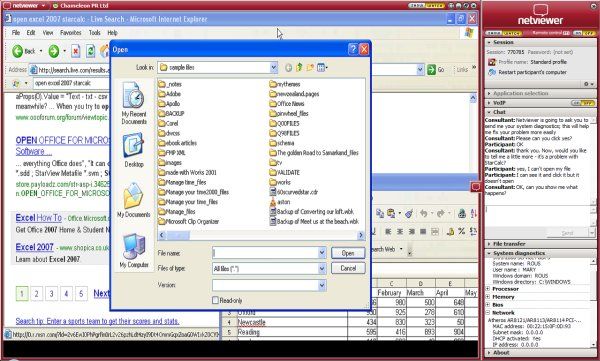Click the file list horizontal scrollbar right arrow
The image size is (600, 361).
coord(360,235)
